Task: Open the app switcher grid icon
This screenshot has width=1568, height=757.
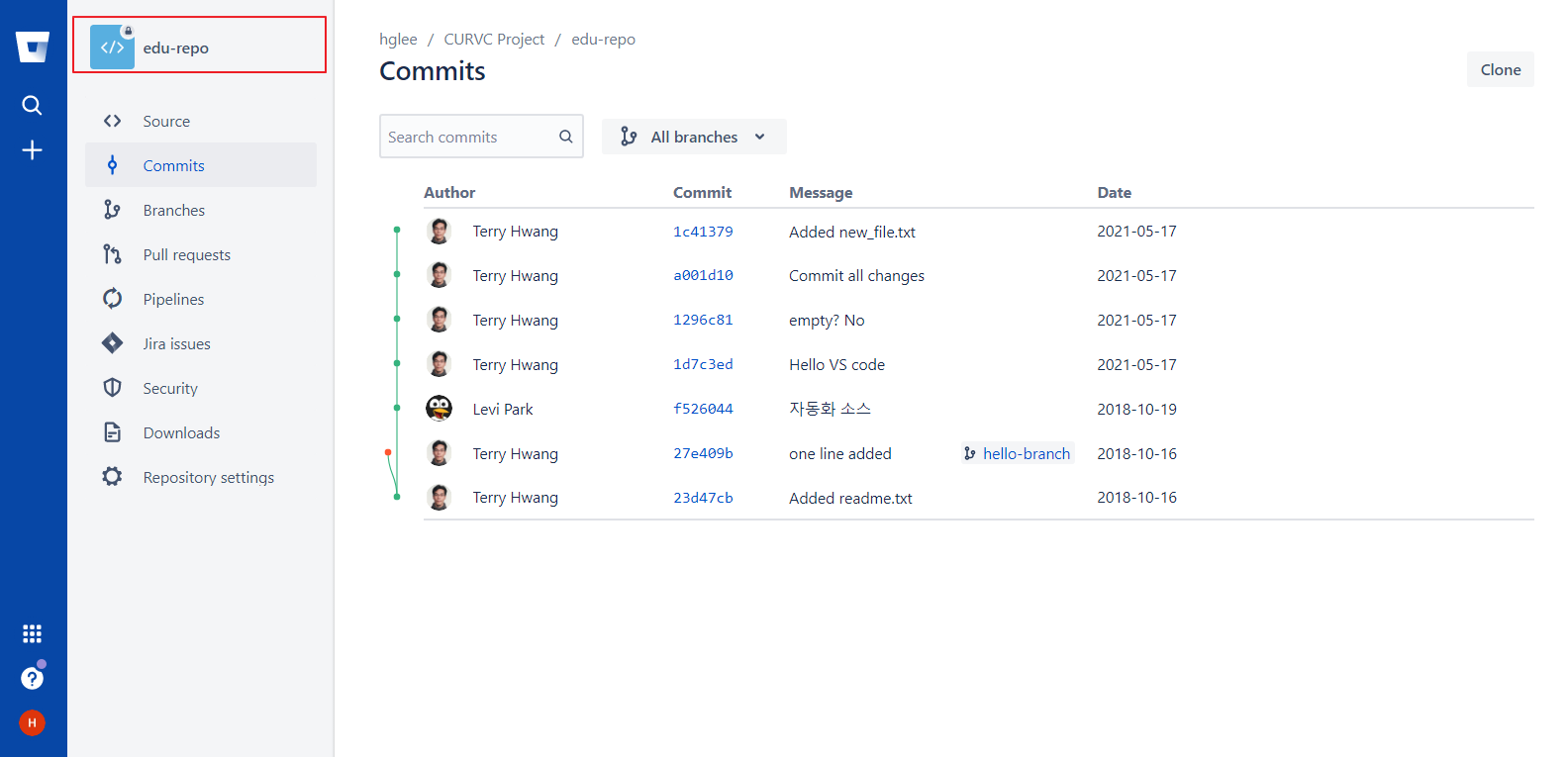Action: (x=32, y=633)
